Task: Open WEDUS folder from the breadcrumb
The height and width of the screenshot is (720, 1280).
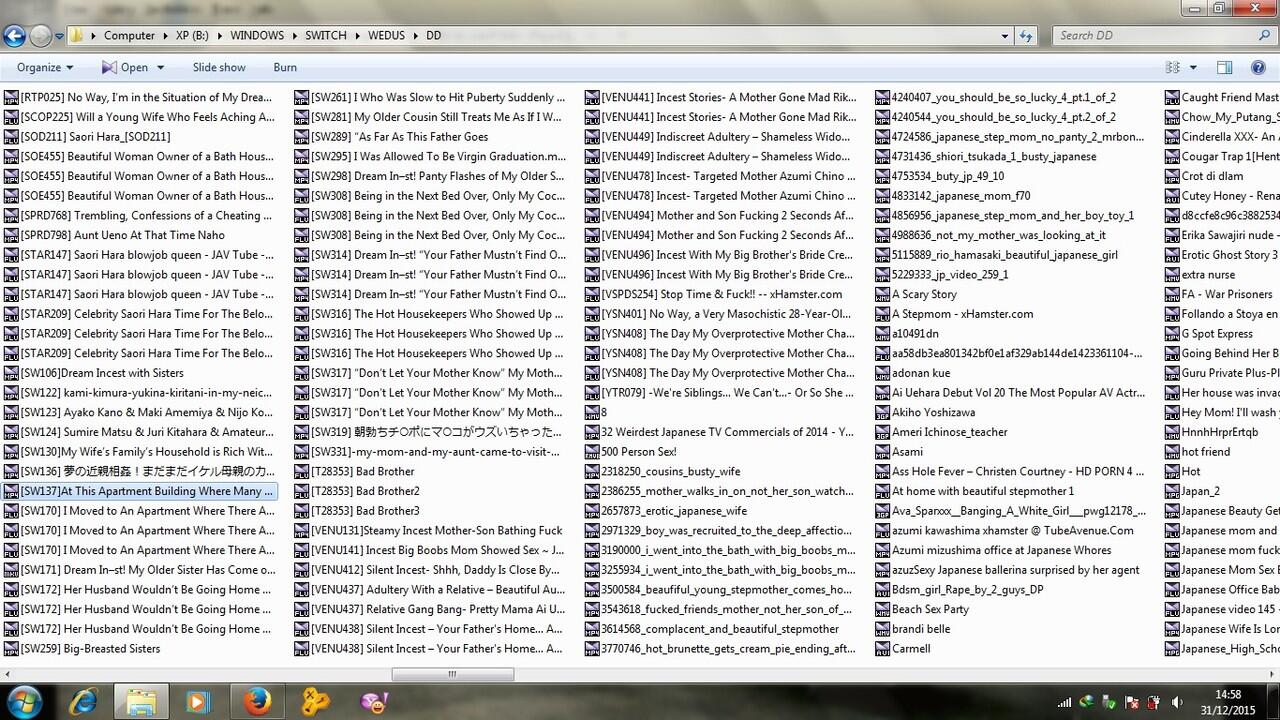Action: pyautogui.click(x=386, y=36)
